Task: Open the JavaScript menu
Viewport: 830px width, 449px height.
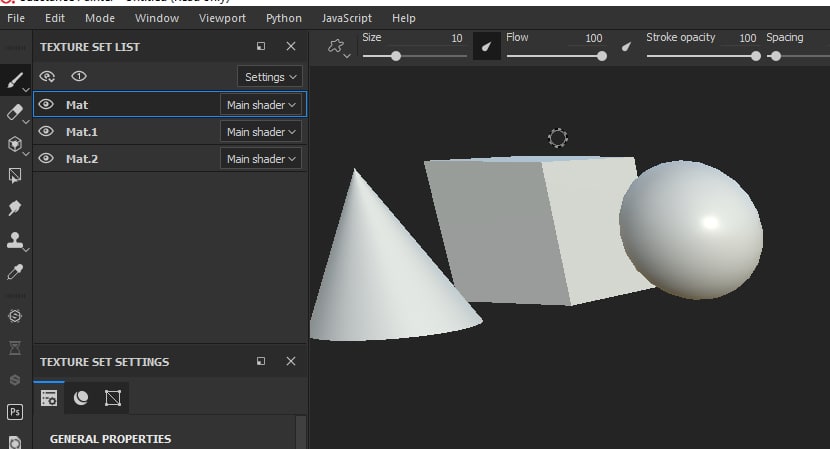Action: 347,18
